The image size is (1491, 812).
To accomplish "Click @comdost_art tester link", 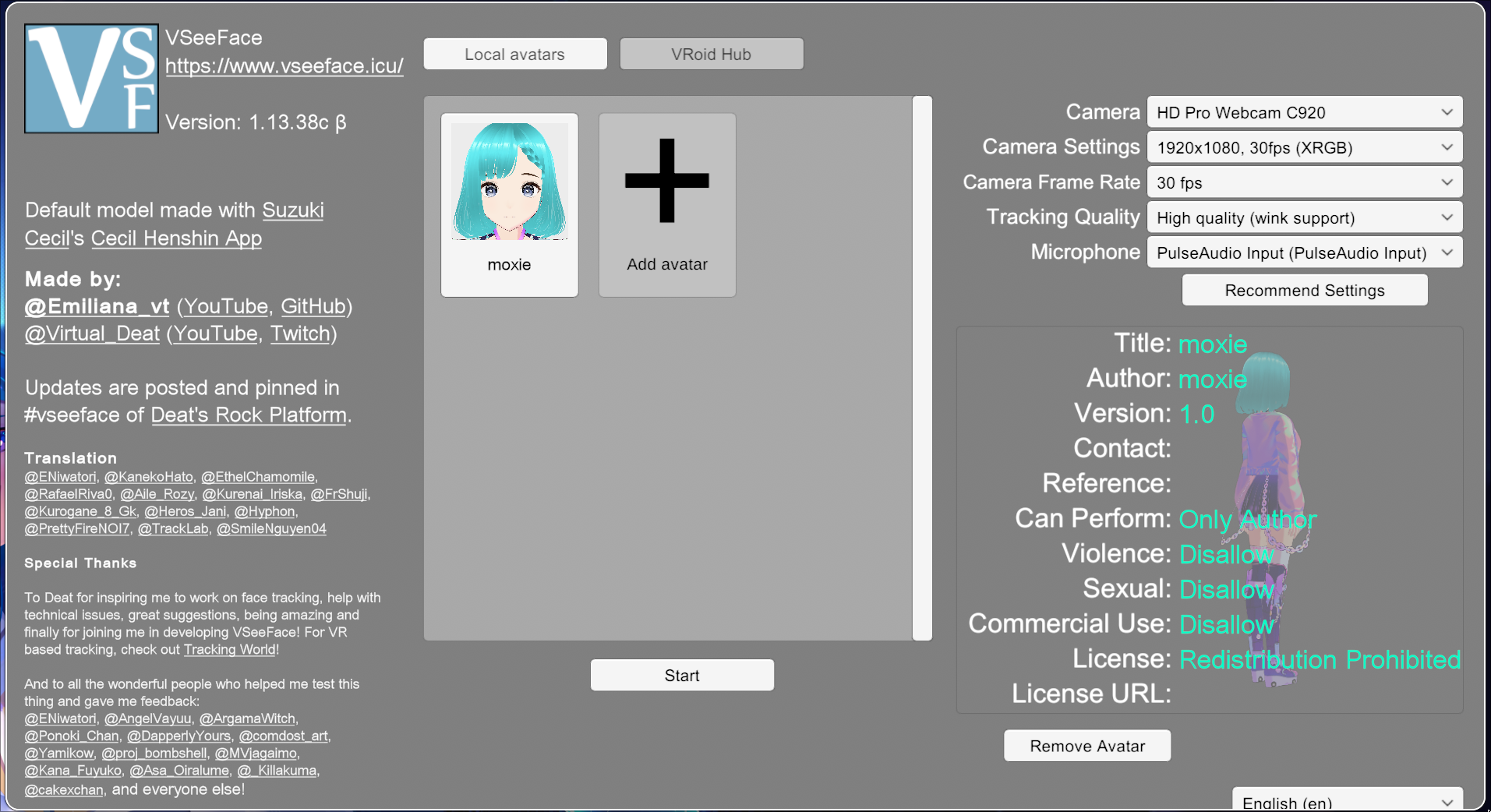I will point(284,736).
